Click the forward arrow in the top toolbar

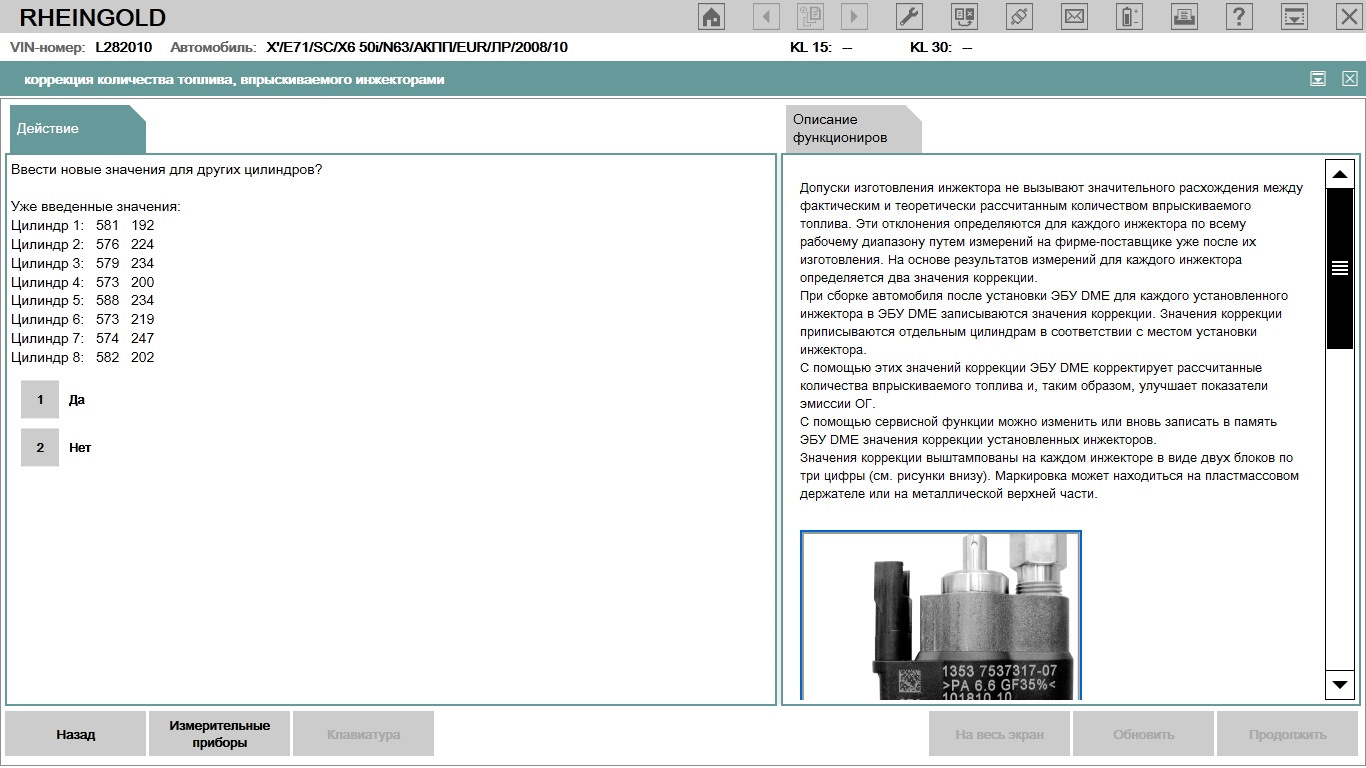854,16
